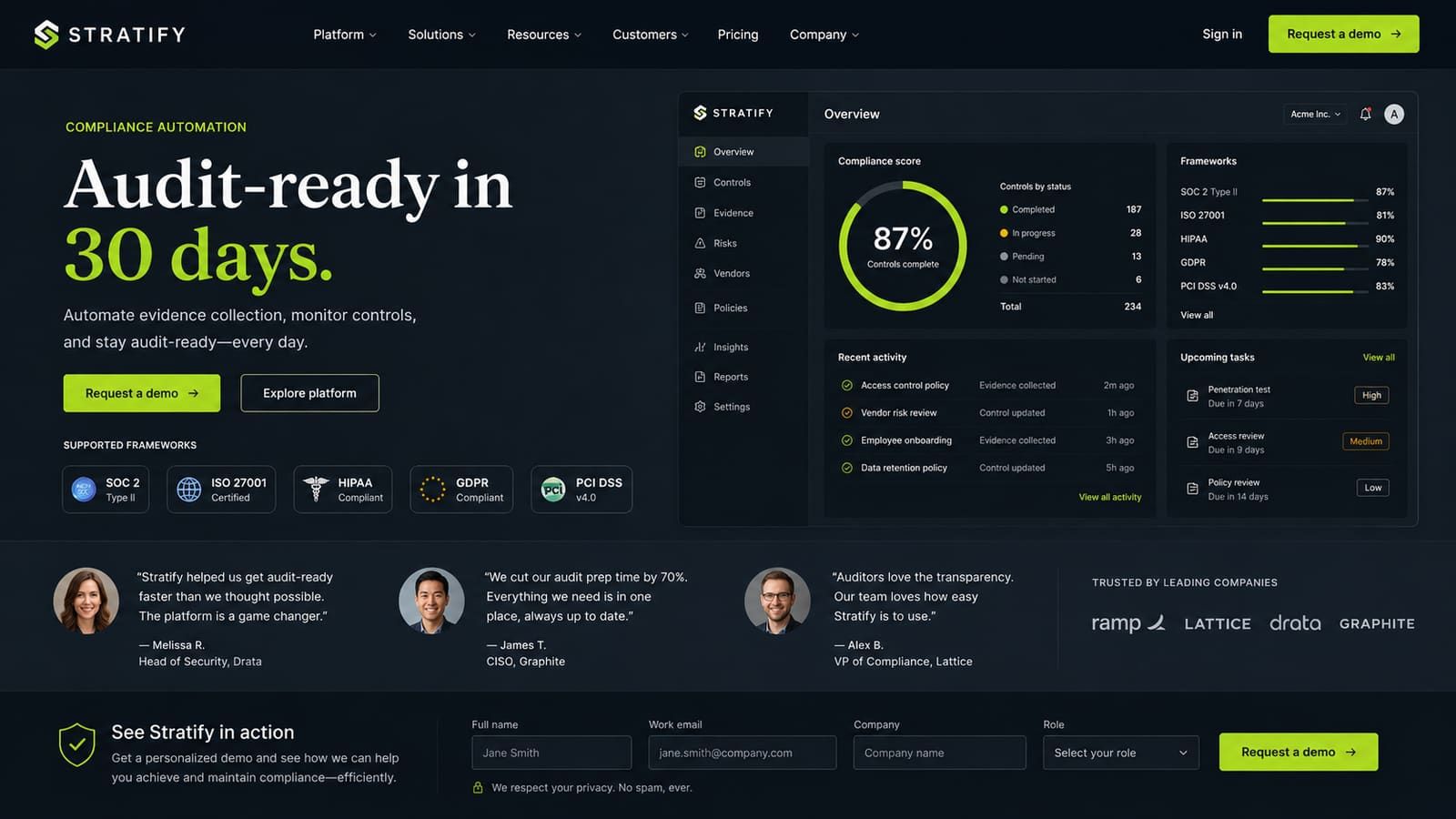Image resolution: width=1456 pixels, height=819 pixels.
Task: Open the Insights chart icon
Action: pos(700,347)
